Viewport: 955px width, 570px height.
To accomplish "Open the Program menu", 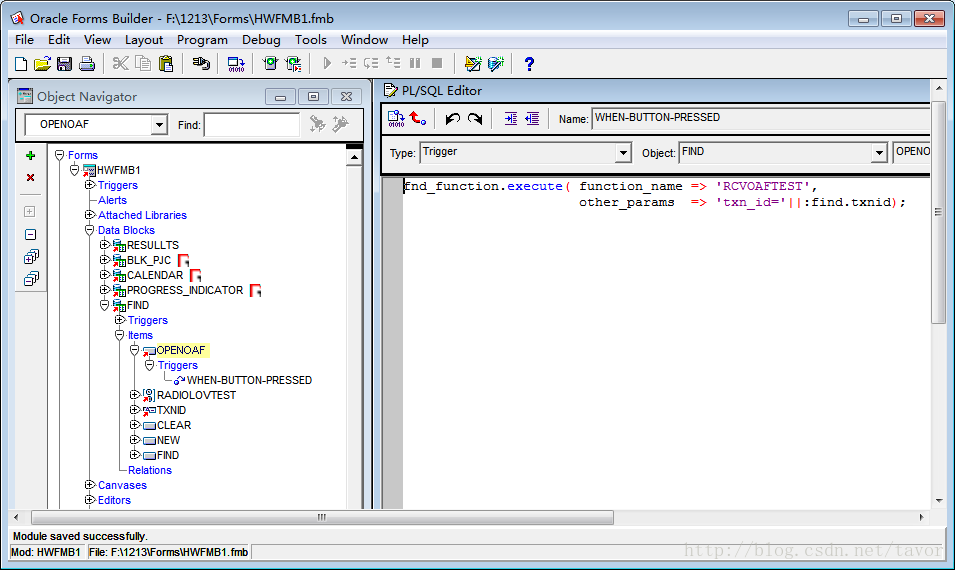I will coord(202,40).
